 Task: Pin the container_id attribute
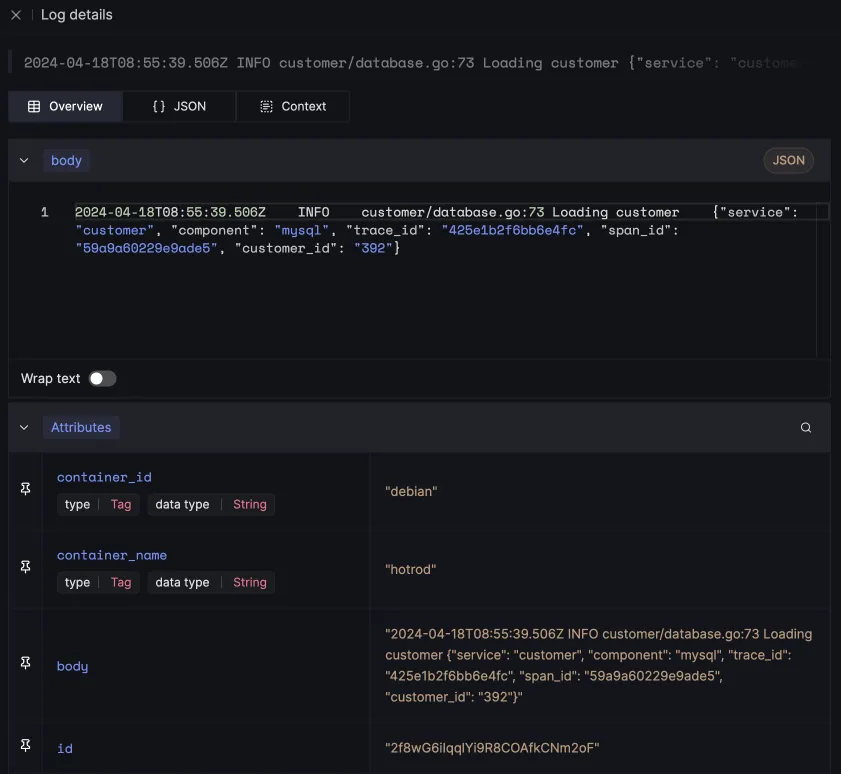(x=26, y=489)
